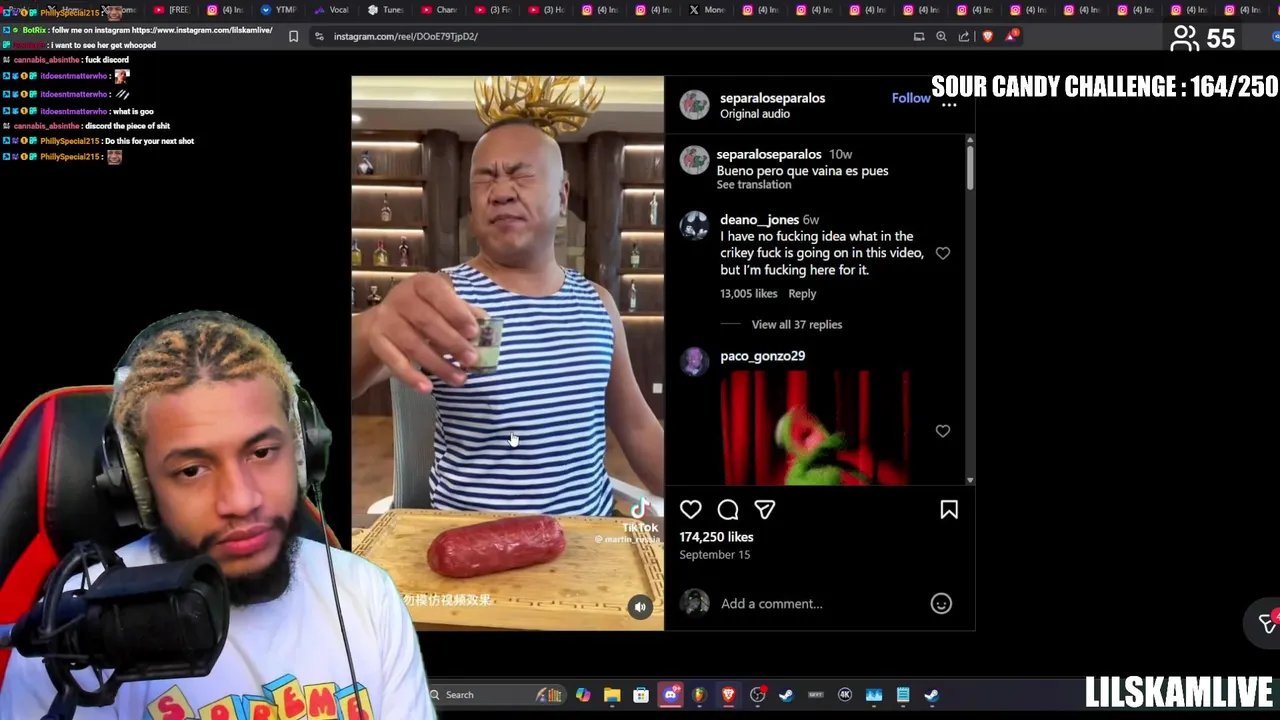
Task: Bookmark page icon beside address bar
Action: click(293, 36)
